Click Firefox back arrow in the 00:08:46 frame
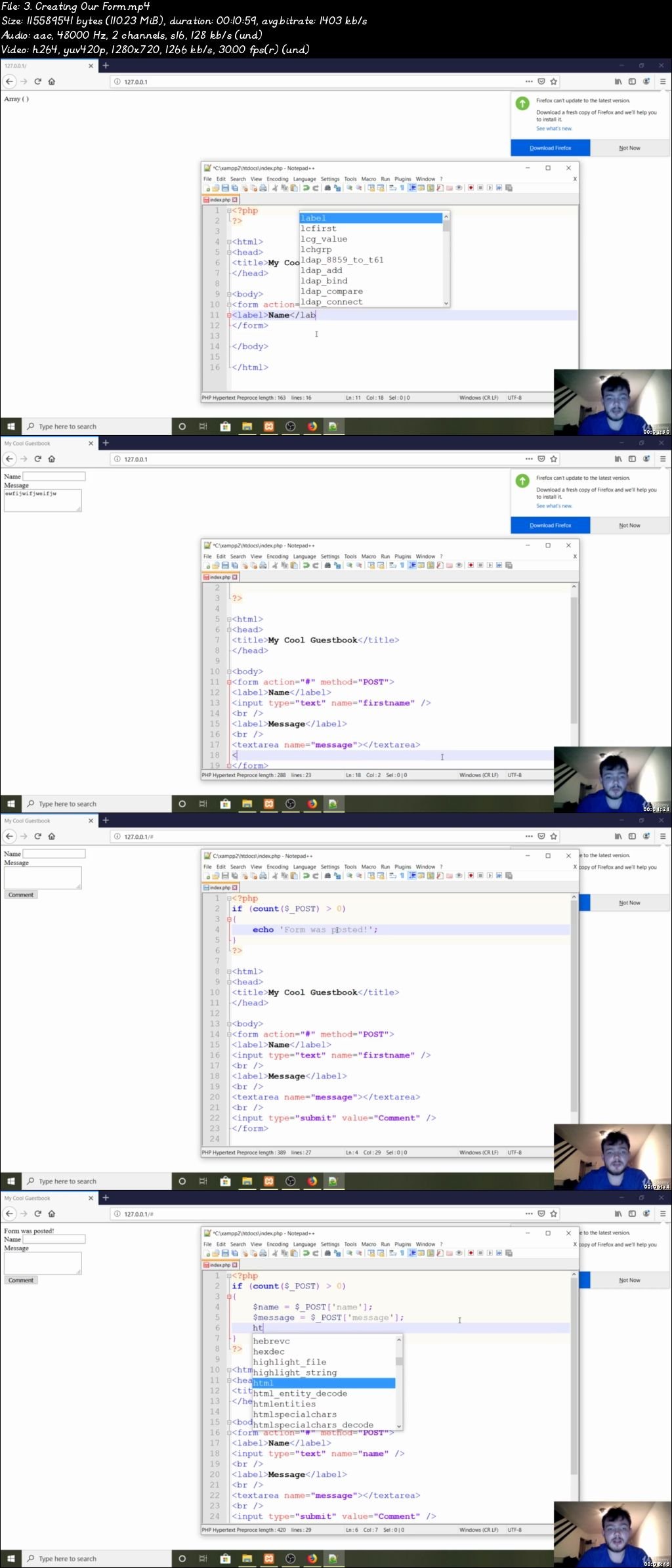 9,1214
